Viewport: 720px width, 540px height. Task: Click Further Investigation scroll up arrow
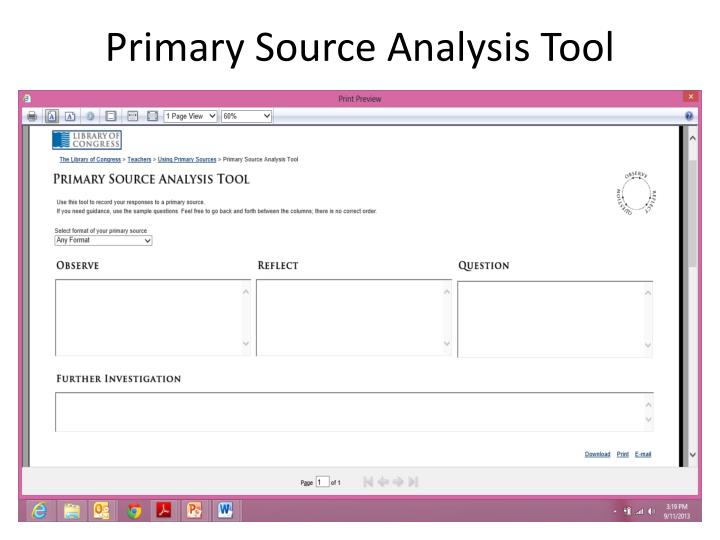648,405
